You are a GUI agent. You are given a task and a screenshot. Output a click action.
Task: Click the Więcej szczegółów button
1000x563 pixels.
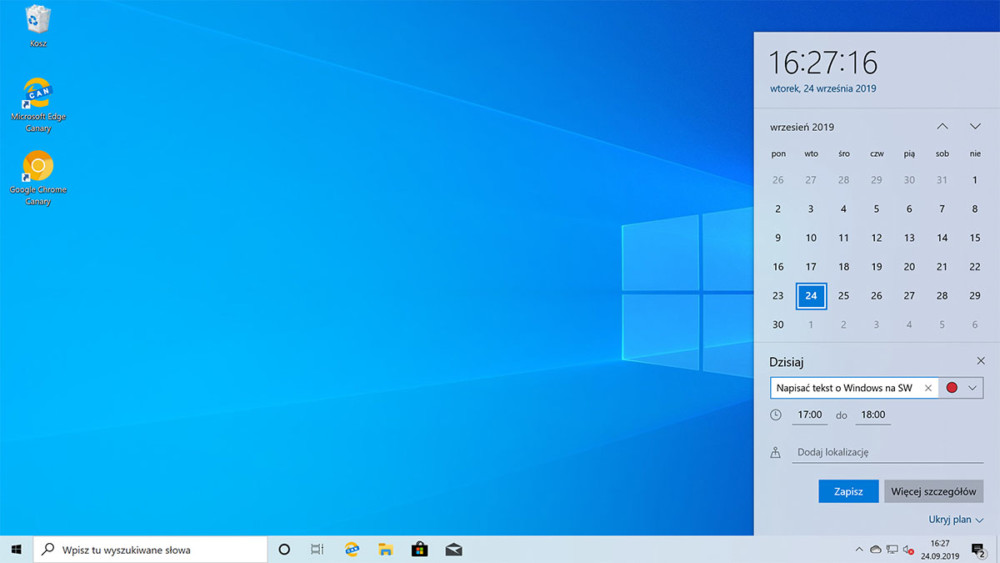(934, 492)
